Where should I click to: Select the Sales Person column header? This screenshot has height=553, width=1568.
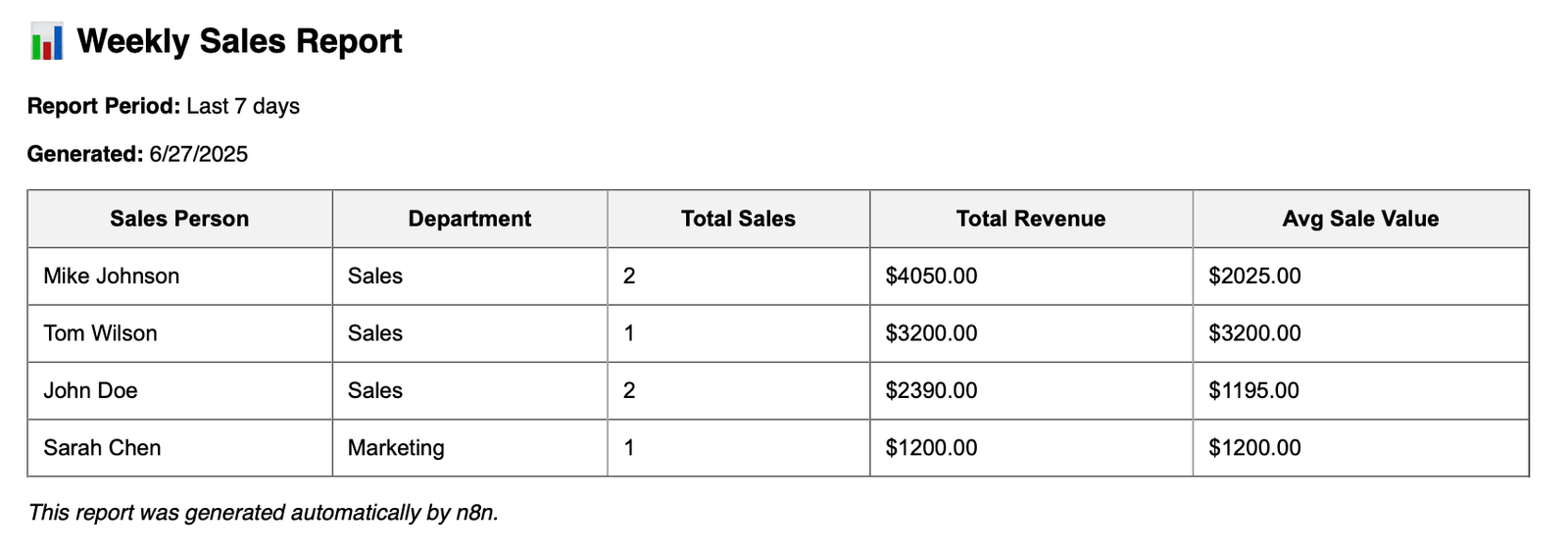tap(179, 219)
